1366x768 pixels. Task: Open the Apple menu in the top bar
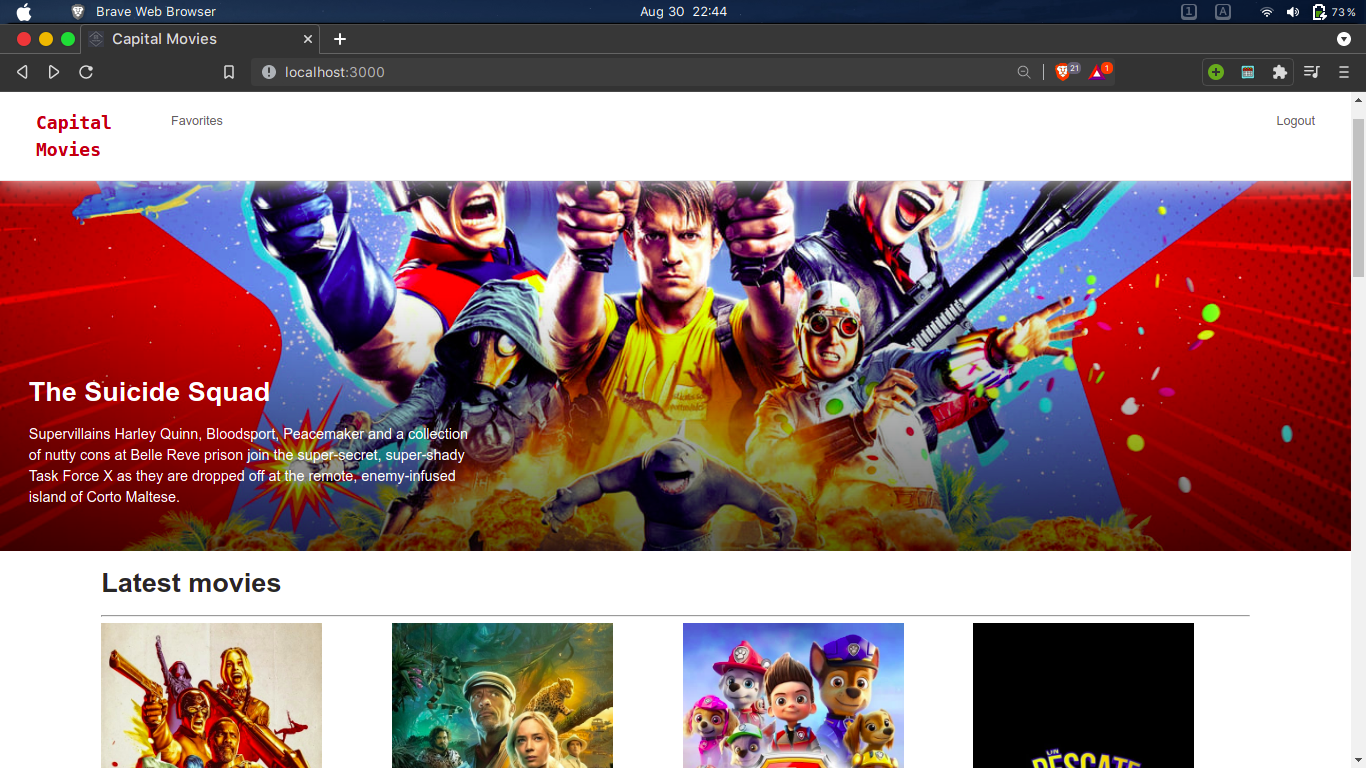point(24,12)
